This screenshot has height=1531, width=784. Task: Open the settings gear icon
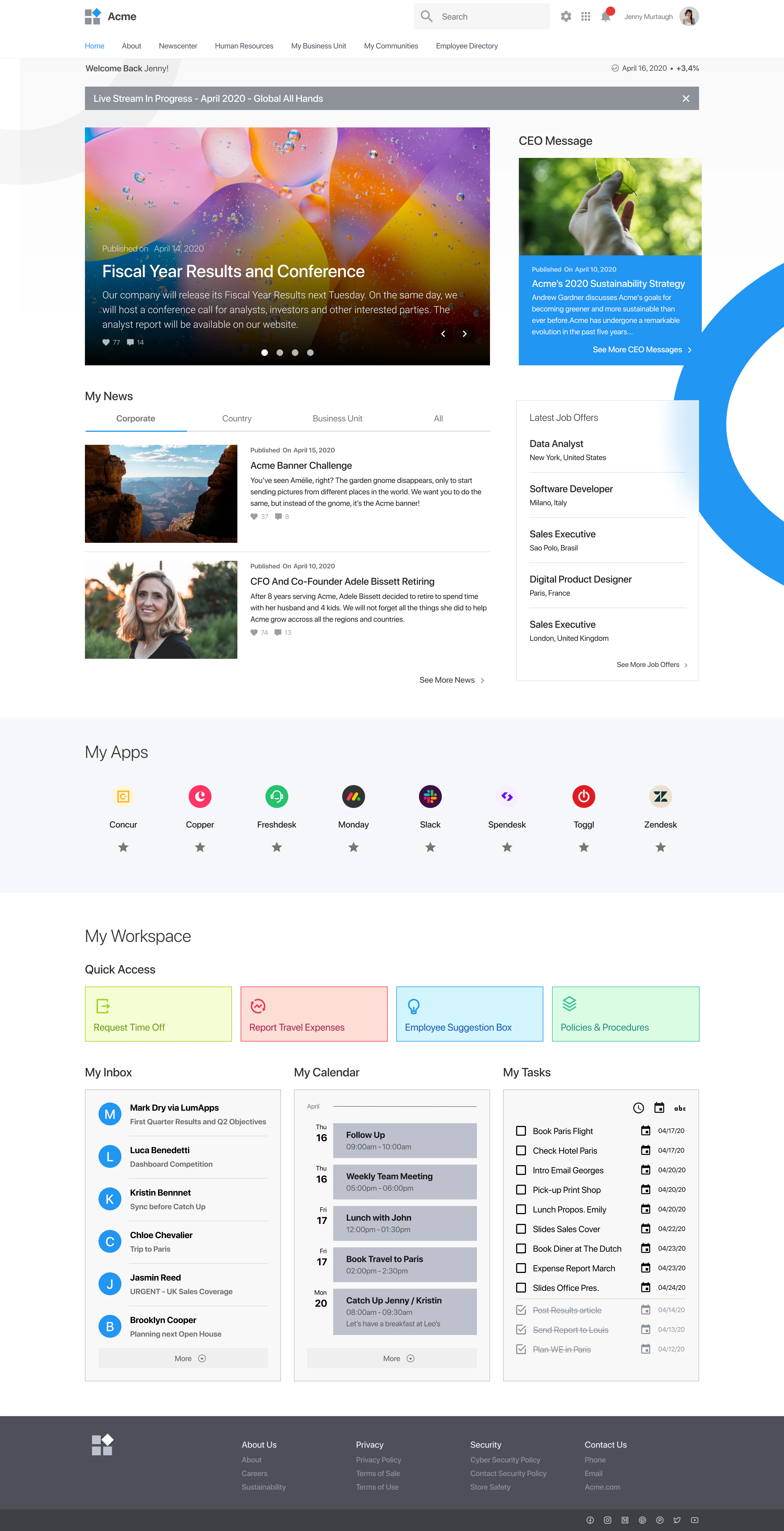pyautogui.click(x=565, y=16)
